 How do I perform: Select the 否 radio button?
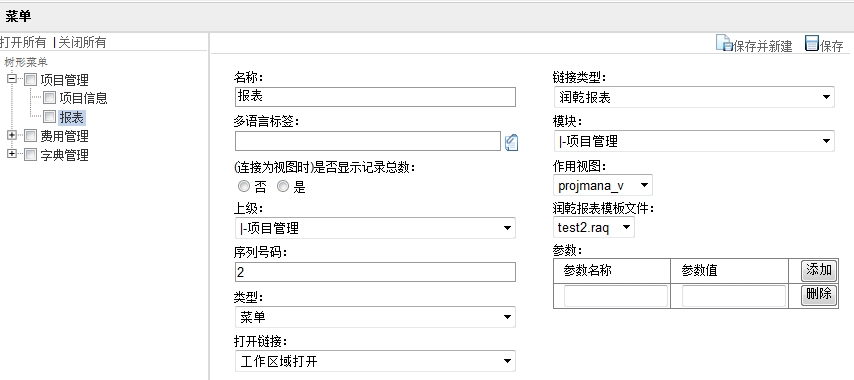pyautogui.click(x=244, y=187)
